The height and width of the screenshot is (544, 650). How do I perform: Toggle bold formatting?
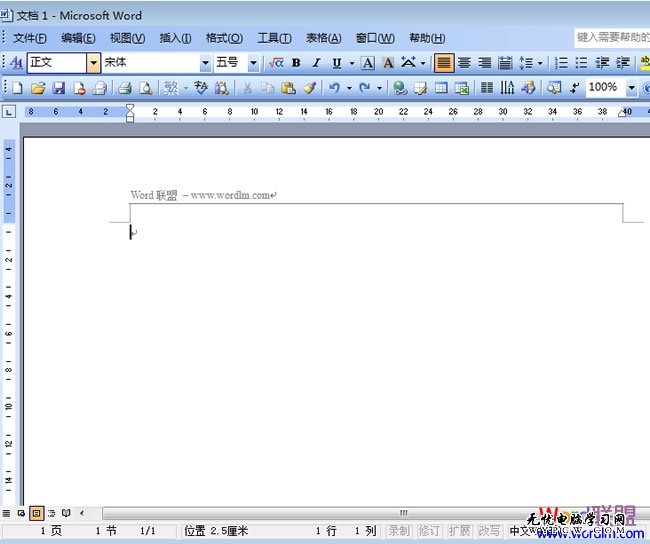[x=296, y=63]
